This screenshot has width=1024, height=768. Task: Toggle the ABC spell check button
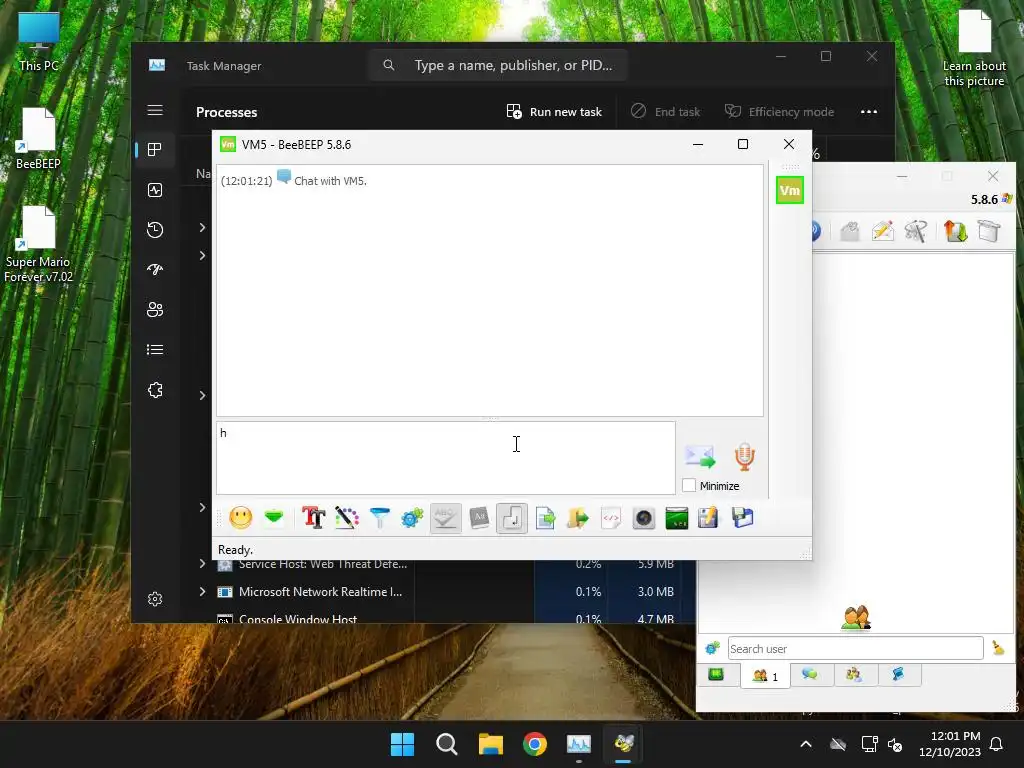[x=445, y=519]
